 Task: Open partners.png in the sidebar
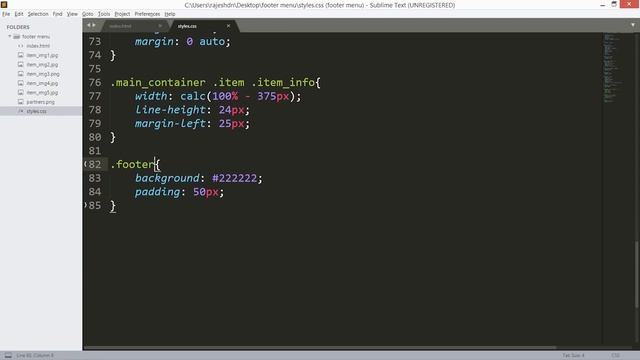(40, 102)
